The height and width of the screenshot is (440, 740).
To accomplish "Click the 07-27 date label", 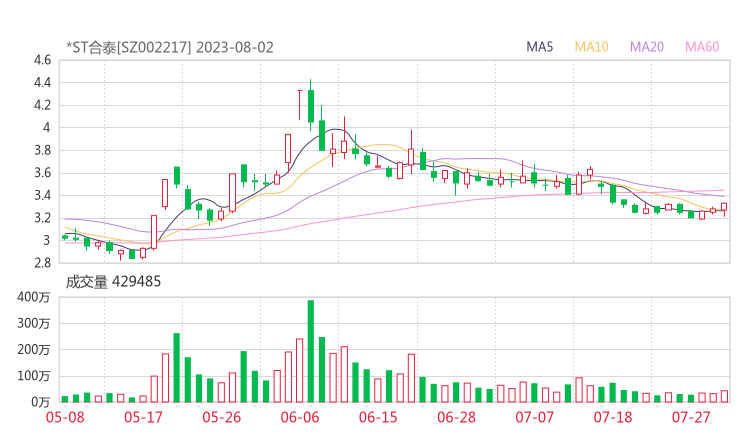I will coord(691,417).
